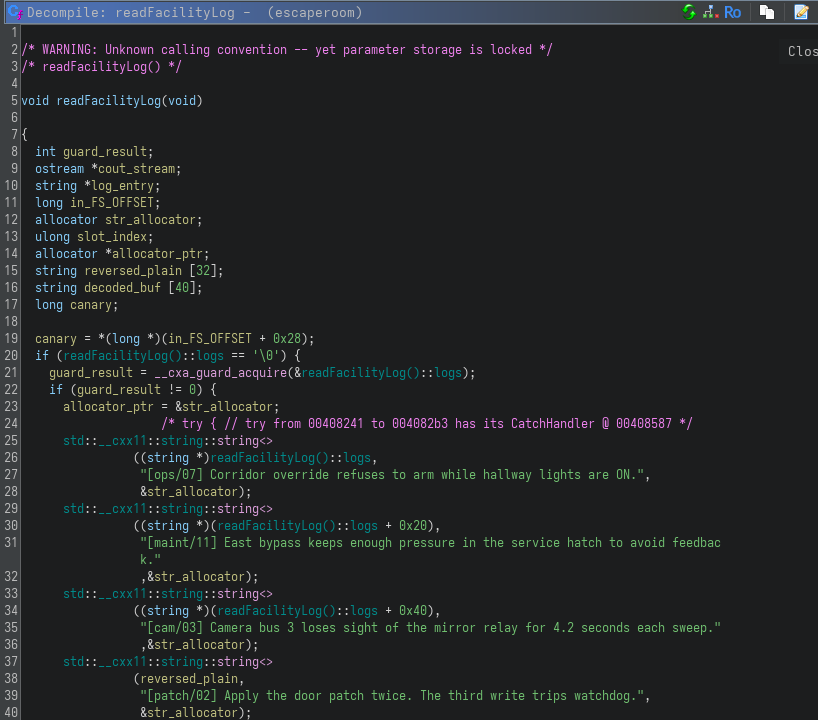Click the '0x40' offset on line 34
The image size is (818, 720).
(x=413, y=611)
